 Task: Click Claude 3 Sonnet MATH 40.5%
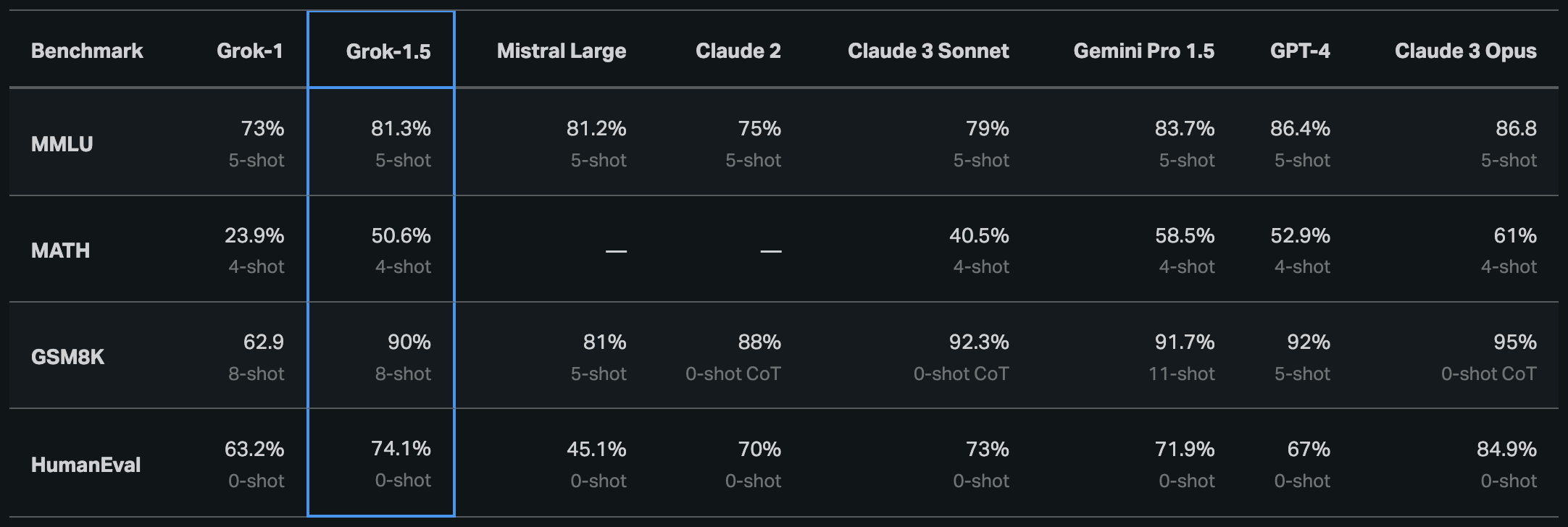click(978, 235)
